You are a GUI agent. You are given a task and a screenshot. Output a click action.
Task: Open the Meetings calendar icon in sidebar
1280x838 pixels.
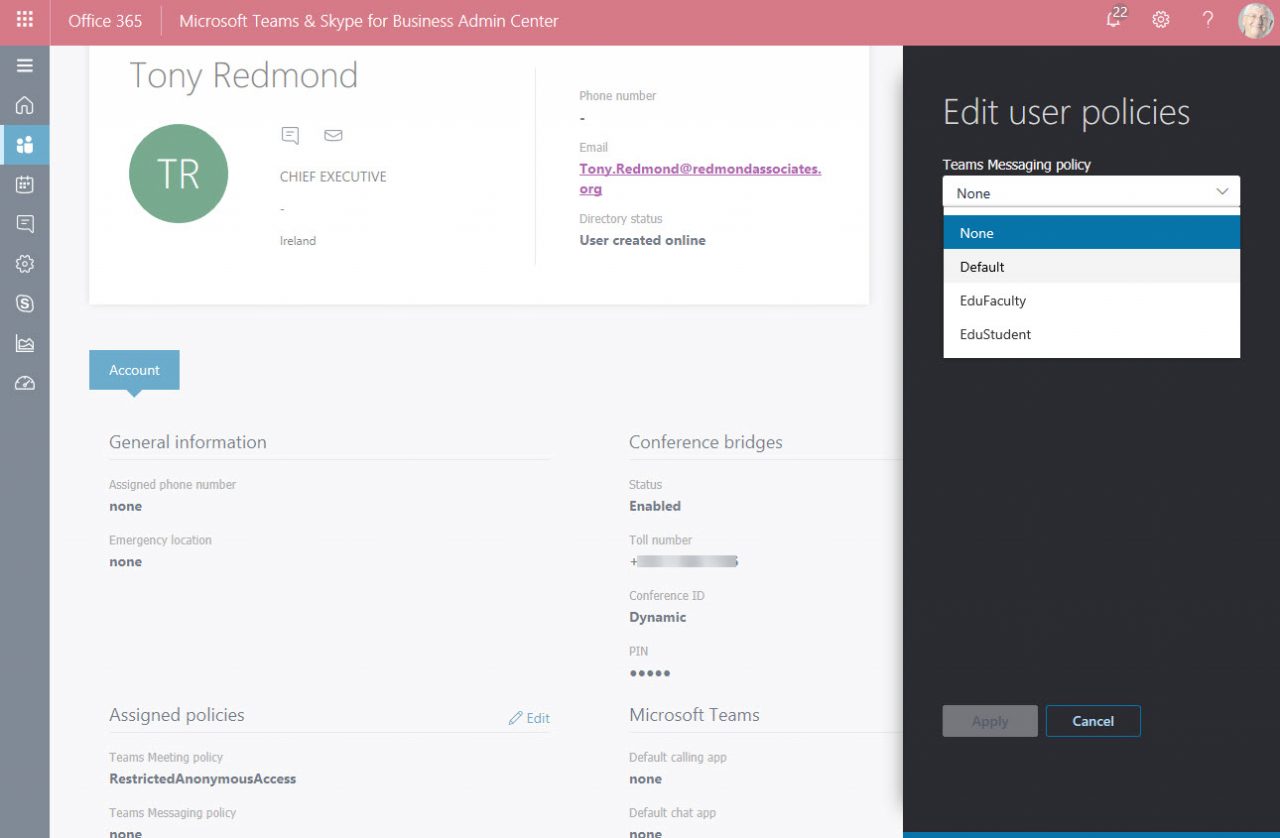coord(25,184)
